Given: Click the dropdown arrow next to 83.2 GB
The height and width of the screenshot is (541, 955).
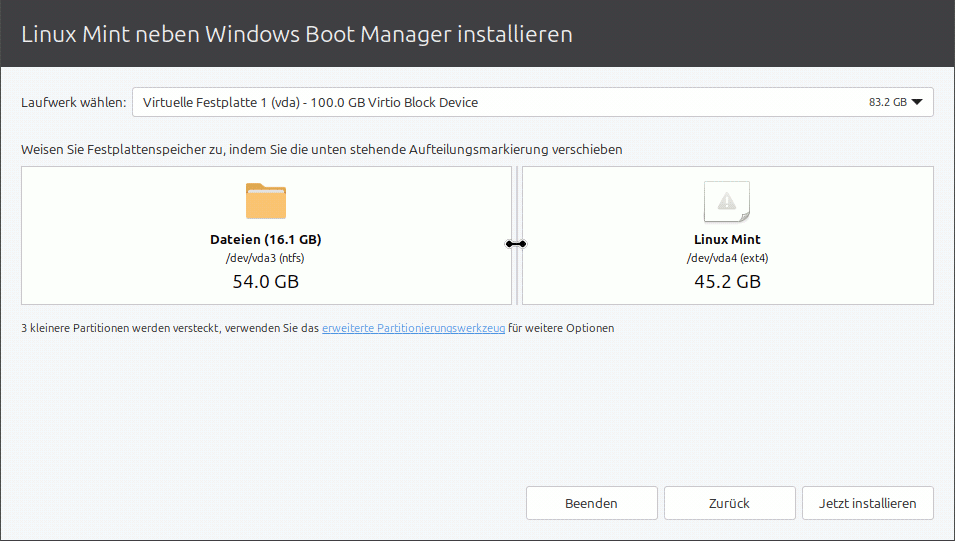Looking at the screenshot, I should pos(917,102).
